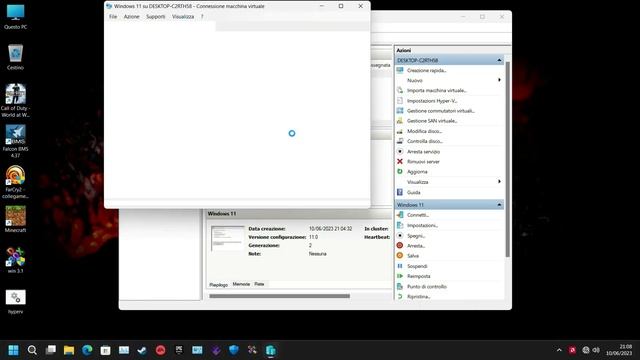Open Gestione SAN virtuale
The height and width of the screenshot is (360, 640).
pyautogui.click(x=432, y=121)
